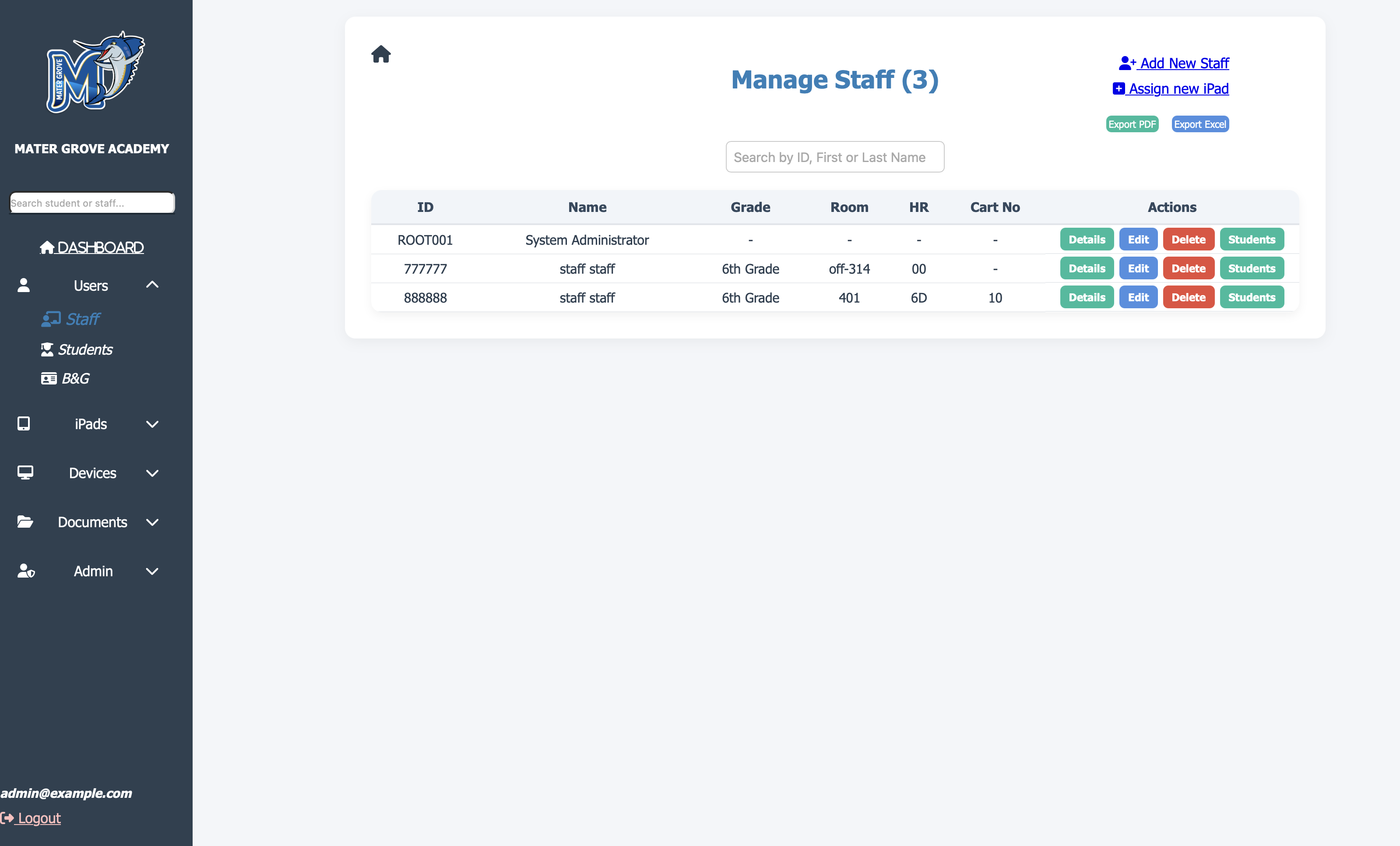Image resolution: width=1400 pixels, height=846 pixels.
Task: Open the B&G submenu item
Action: tap(65, 378)
